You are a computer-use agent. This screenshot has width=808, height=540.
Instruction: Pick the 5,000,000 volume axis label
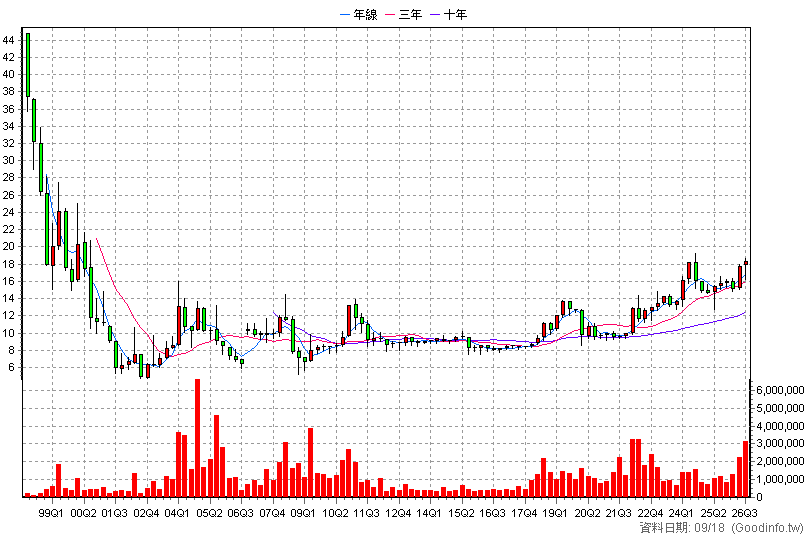tap(780, 409)
